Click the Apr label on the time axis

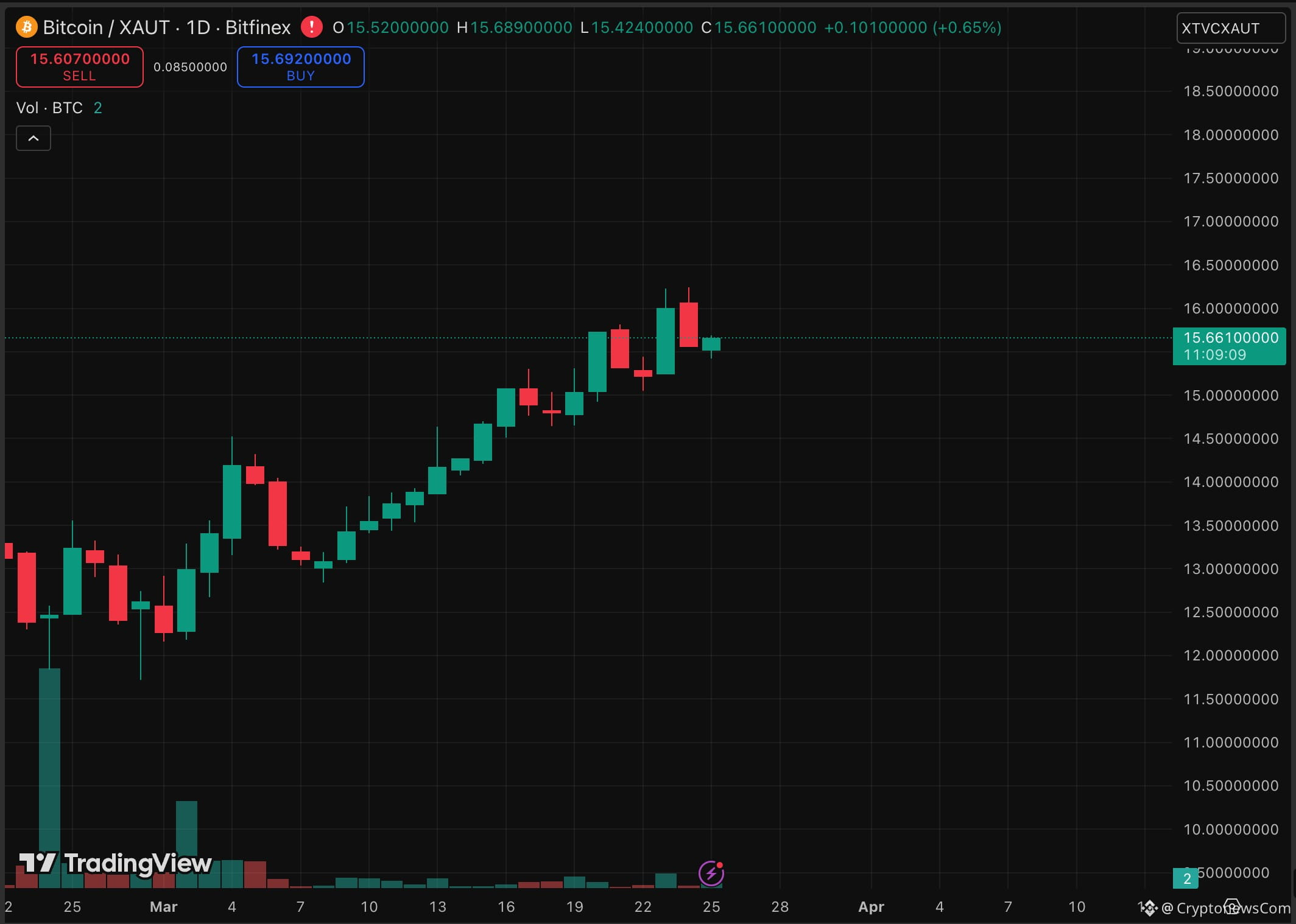point(871,906)
